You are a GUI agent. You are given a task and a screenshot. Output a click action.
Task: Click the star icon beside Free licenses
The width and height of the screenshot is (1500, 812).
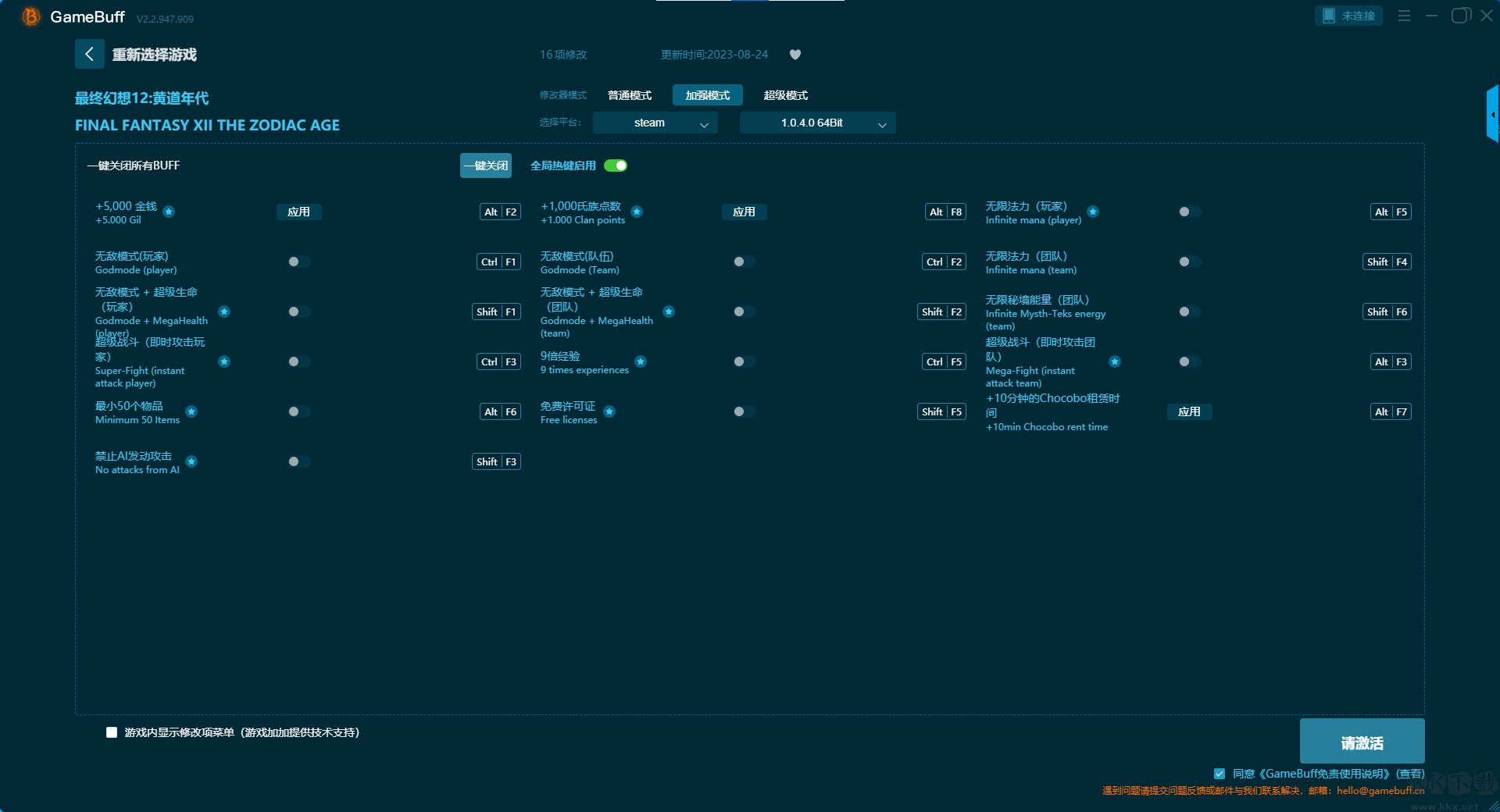pos(609,411)
